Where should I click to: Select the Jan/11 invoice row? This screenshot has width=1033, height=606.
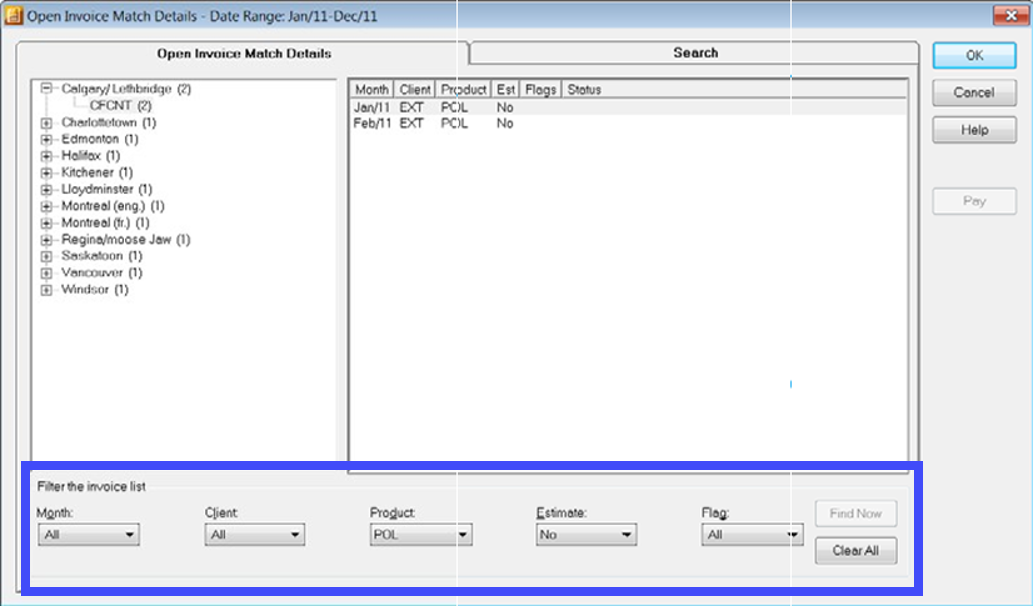click(628, 107)
